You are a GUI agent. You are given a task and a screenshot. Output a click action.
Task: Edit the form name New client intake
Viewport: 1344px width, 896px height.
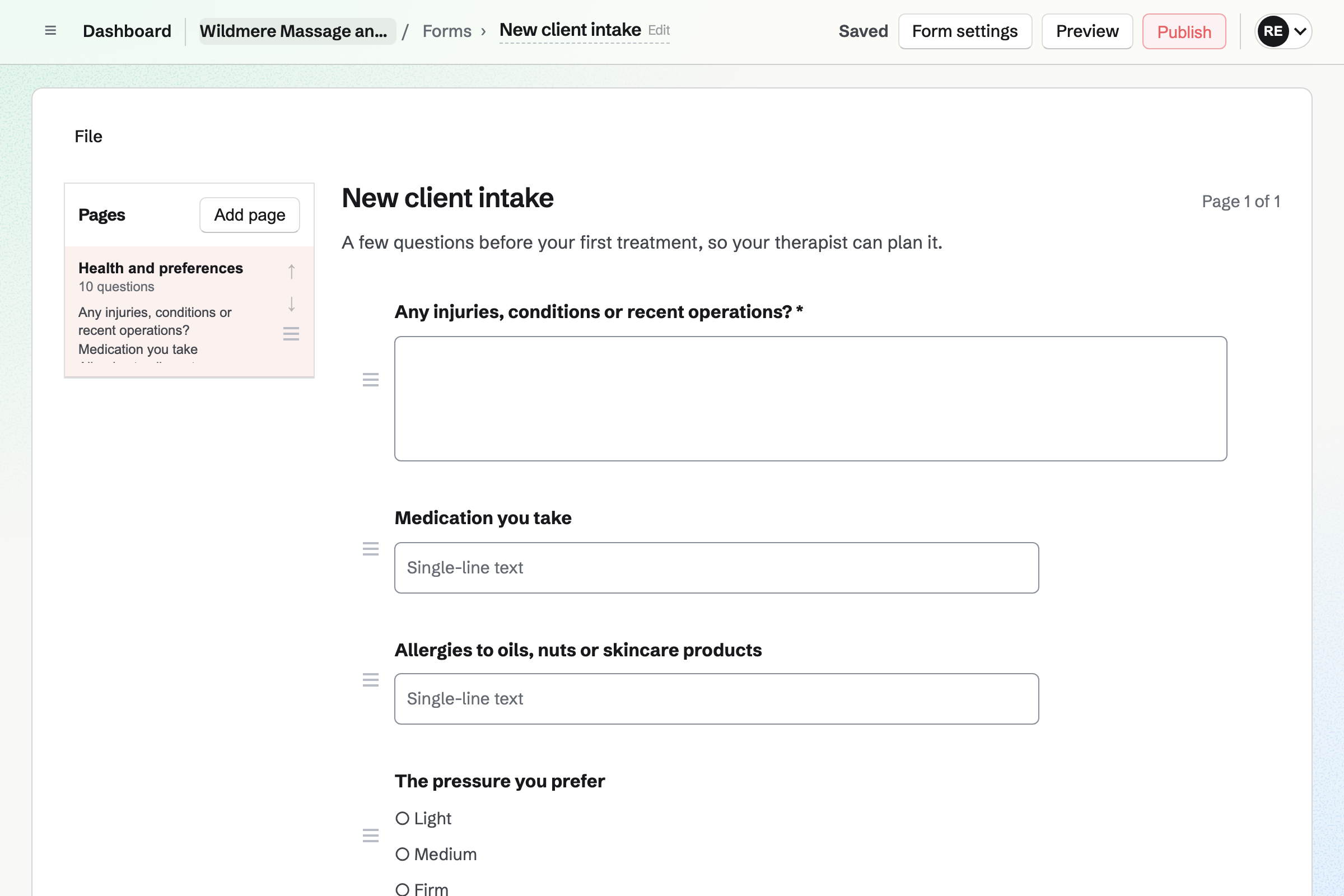click(x=584, y=30)
